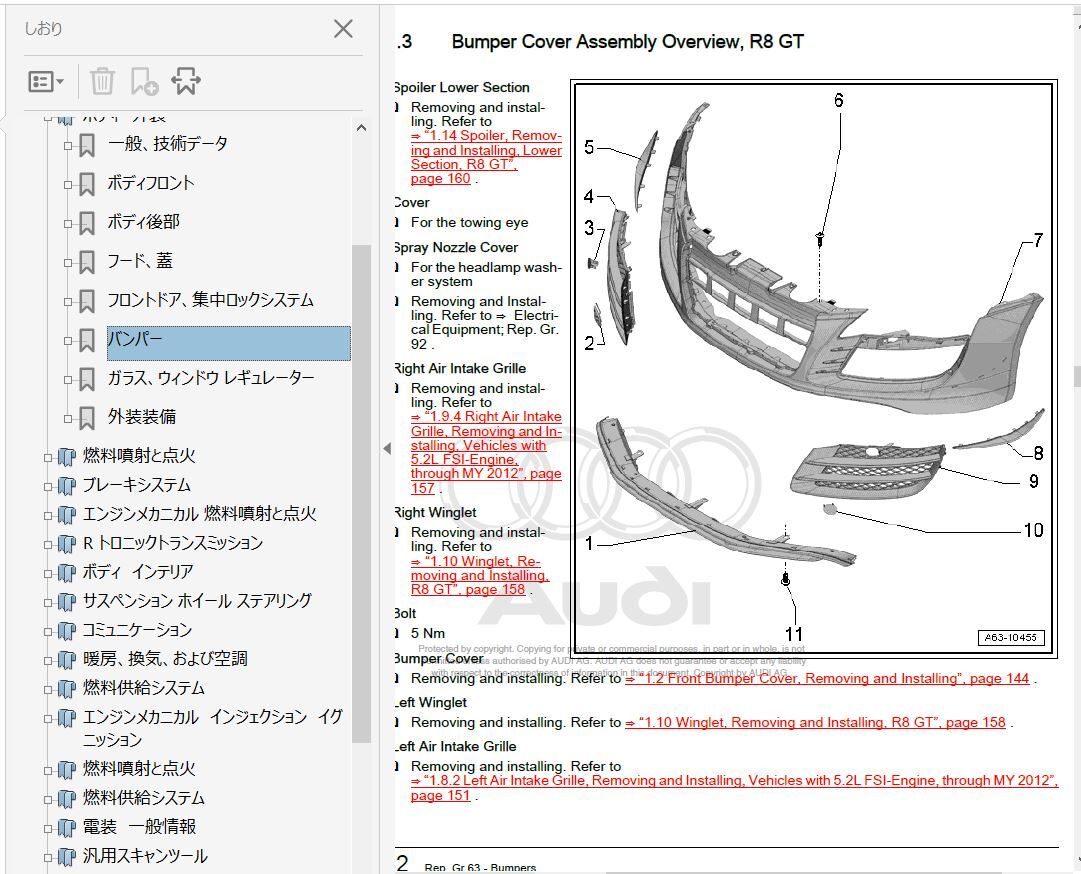Open the R トロニックトランスミッション section
The width and height of the screenshot is (1081, 874).
click(x=172, y=543)
